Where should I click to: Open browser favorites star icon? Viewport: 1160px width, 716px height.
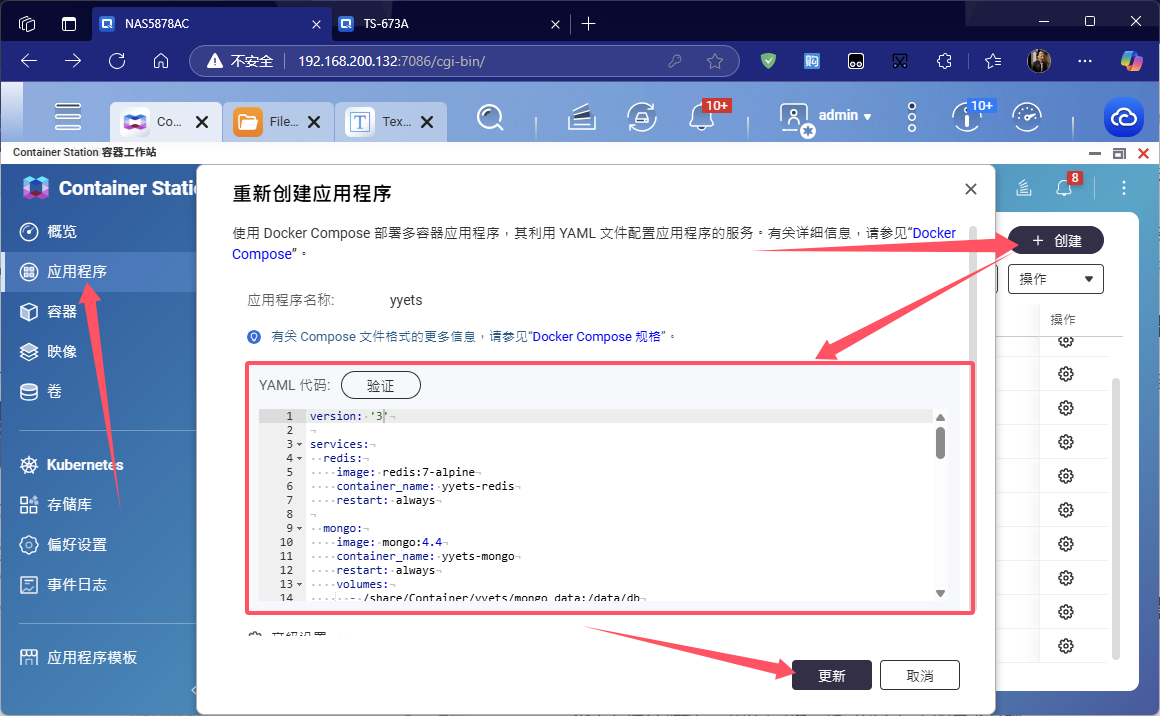click(x=992, y=61)
